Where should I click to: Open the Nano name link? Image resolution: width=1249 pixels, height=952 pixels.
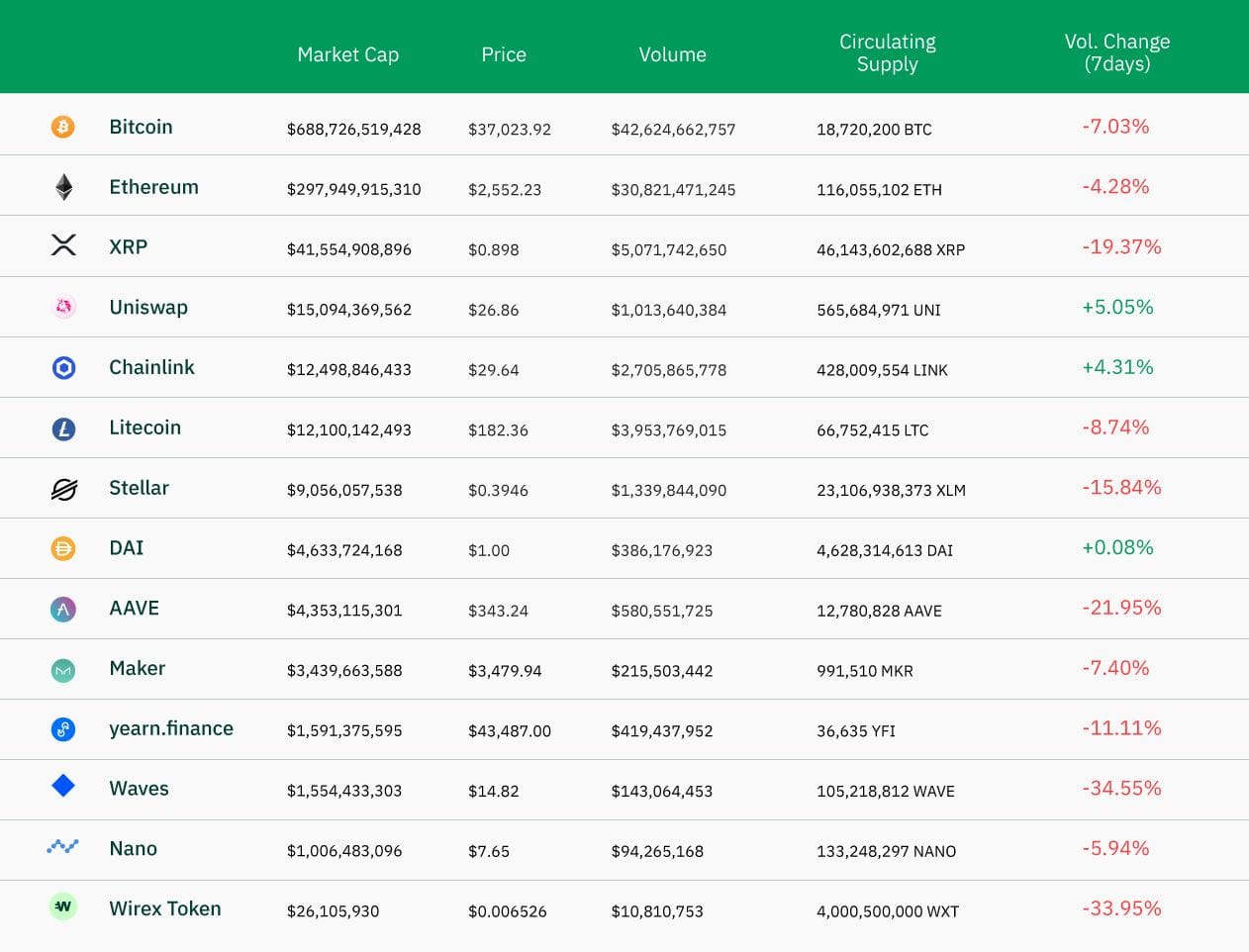(133, 849)
